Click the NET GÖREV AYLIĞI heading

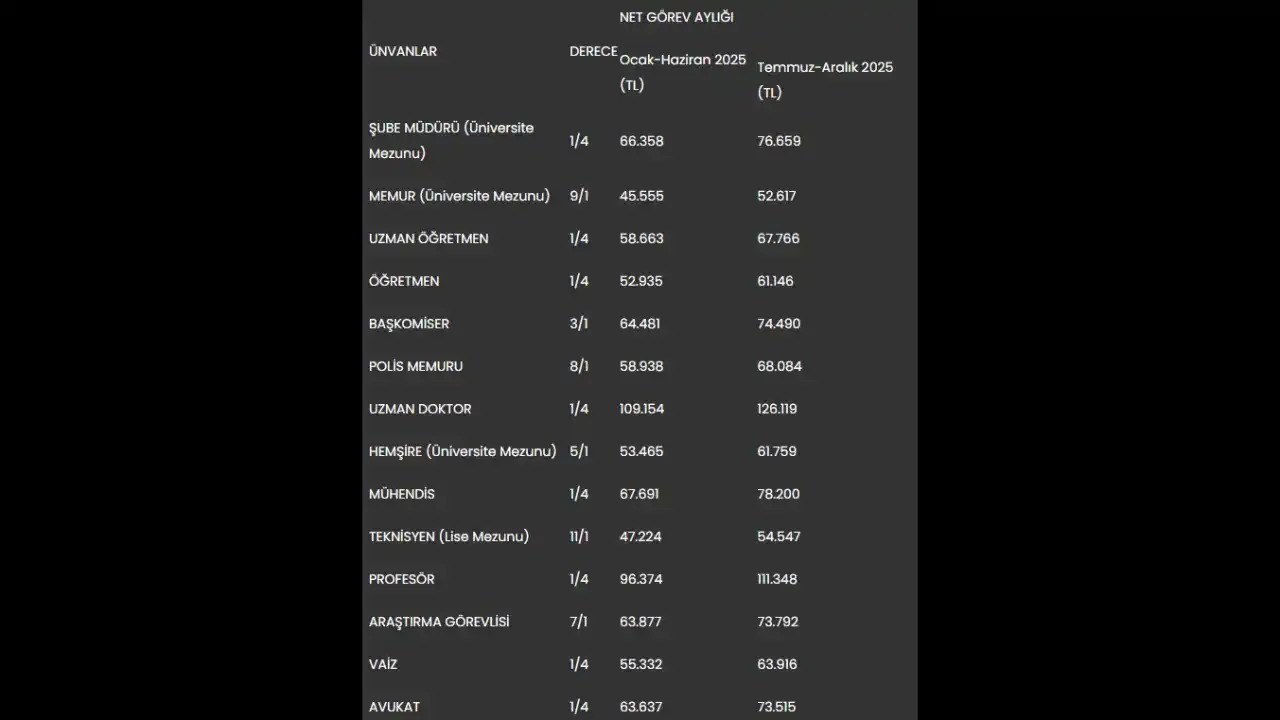[676, 17]
